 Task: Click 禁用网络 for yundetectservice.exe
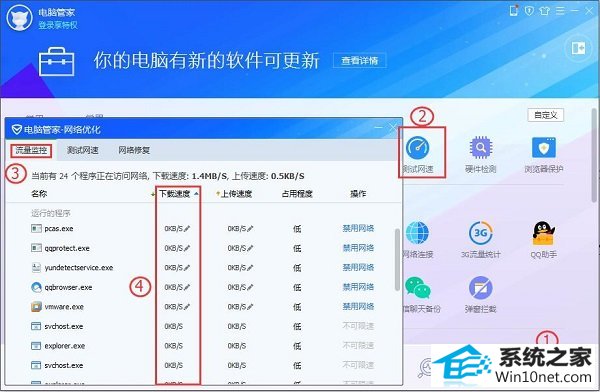[358, 268]
